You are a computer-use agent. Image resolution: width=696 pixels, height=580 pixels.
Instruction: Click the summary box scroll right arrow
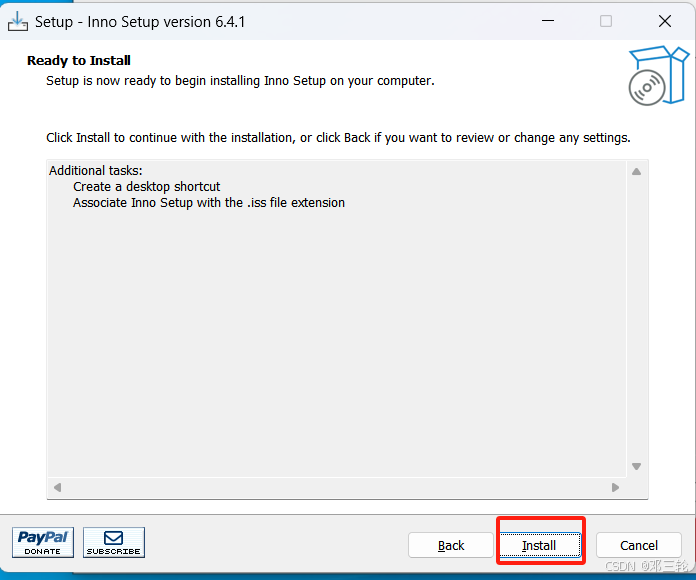click(x=615, y=487)
